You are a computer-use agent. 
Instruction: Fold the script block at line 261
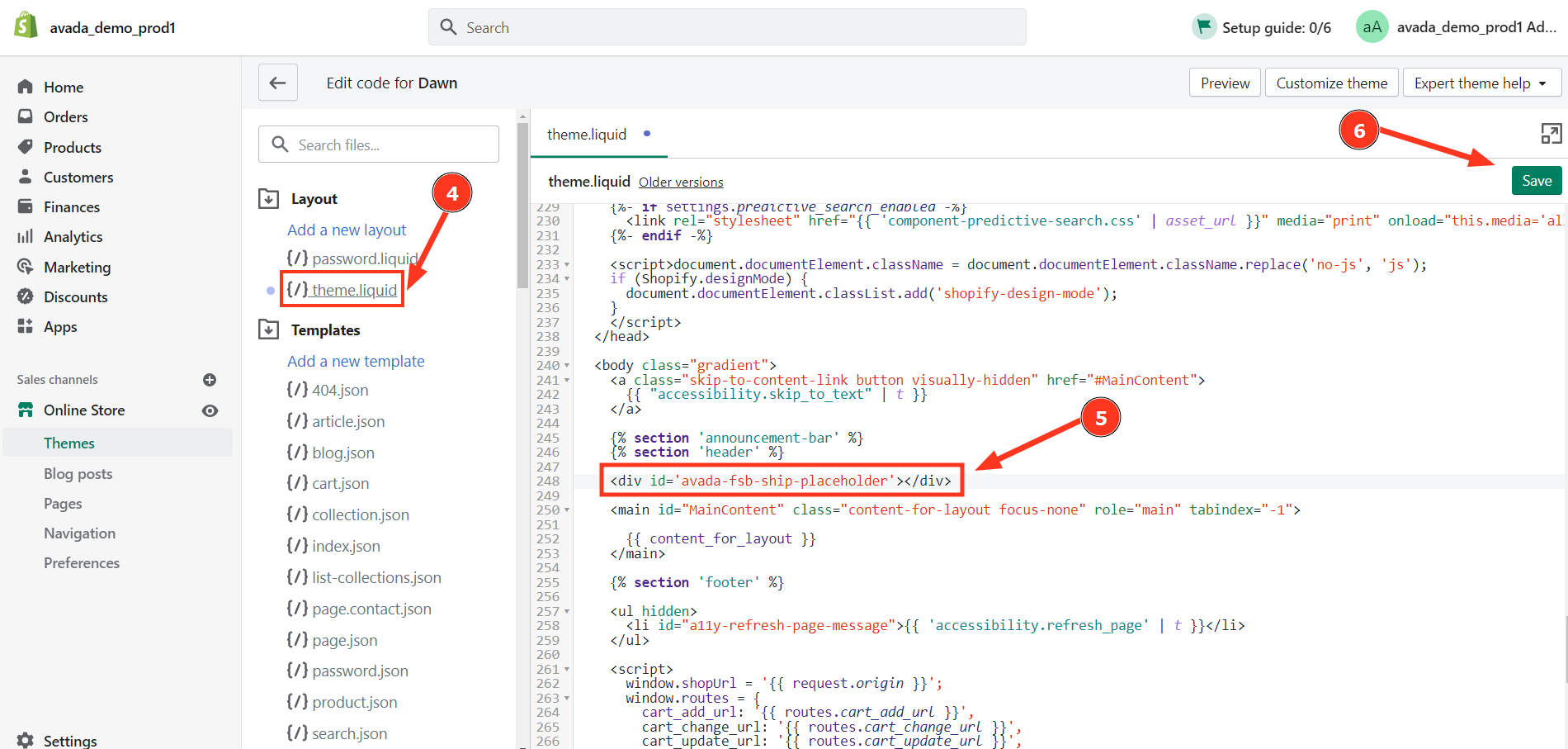click(567, 670)
